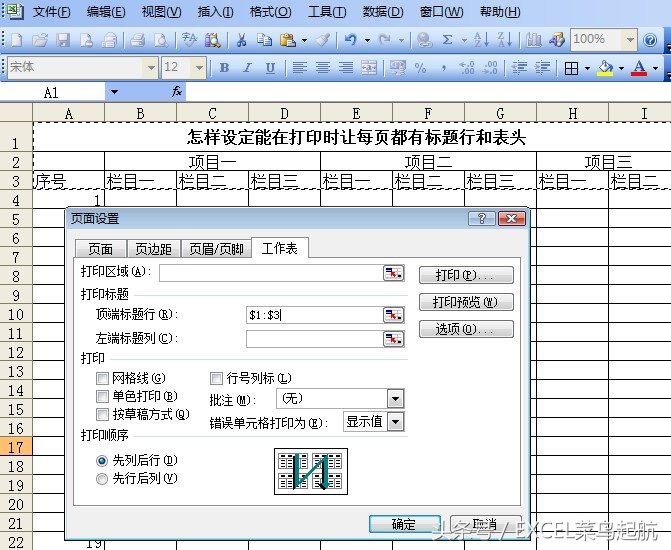Expand the Borders options arrow
This screenshot has height=550, width=671.
pyautogui.click(x=587, y=68)
